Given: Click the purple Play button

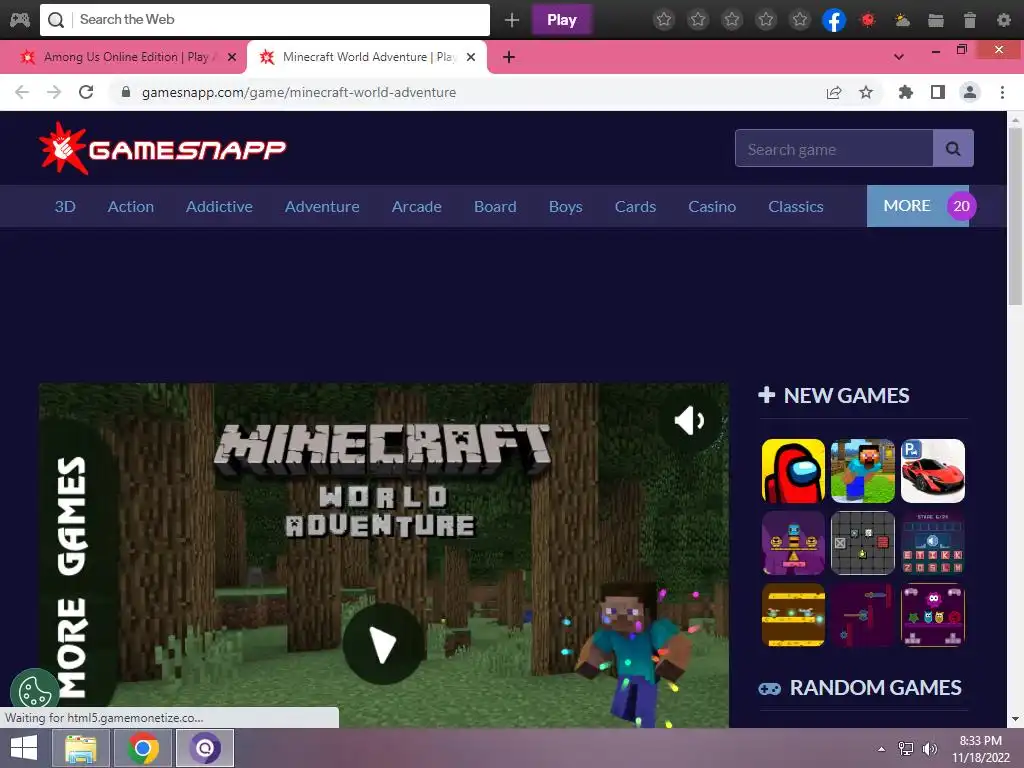Looking at the screenshot, I should tap(562, 20).
